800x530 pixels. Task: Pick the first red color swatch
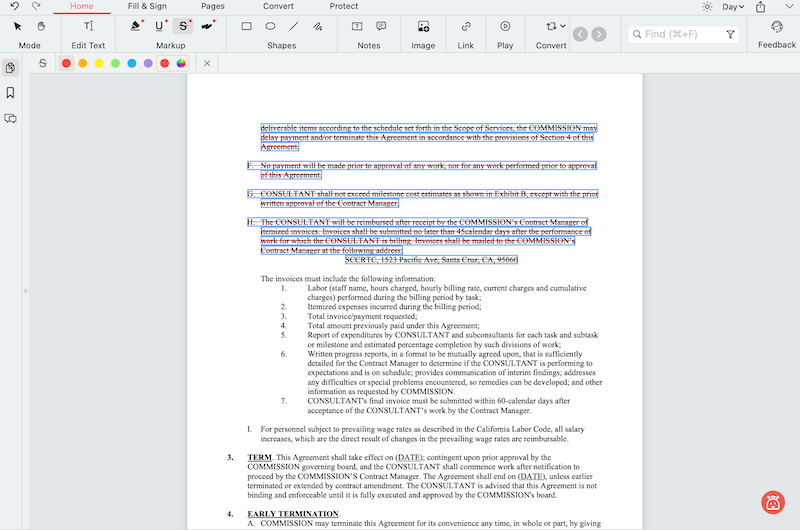pos(66,63)
